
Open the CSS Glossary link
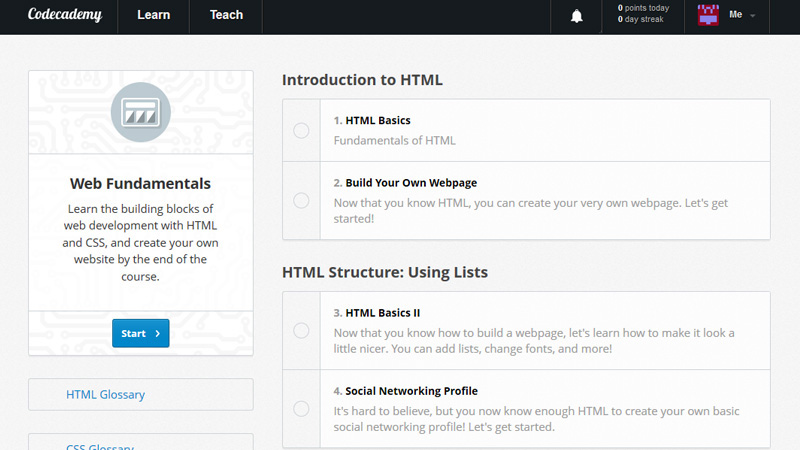point(100,446)
